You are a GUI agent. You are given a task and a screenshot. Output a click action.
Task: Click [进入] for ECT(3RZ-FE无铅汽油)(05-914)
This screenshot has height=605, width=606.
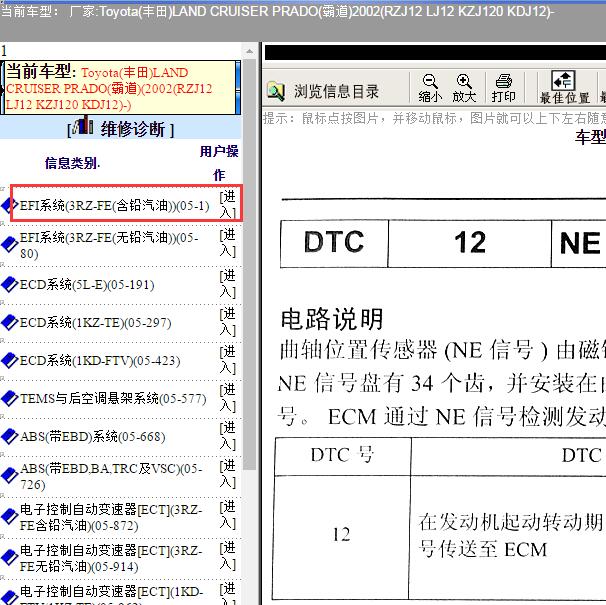228,556
